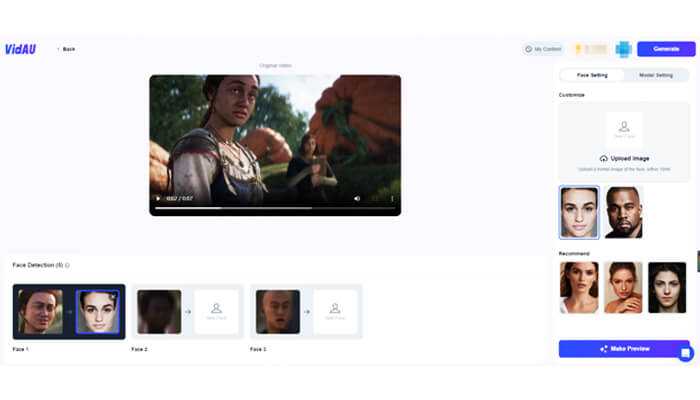Click the VidAU logo
This screenshot has height=400, width=700.
click(20, 48)
